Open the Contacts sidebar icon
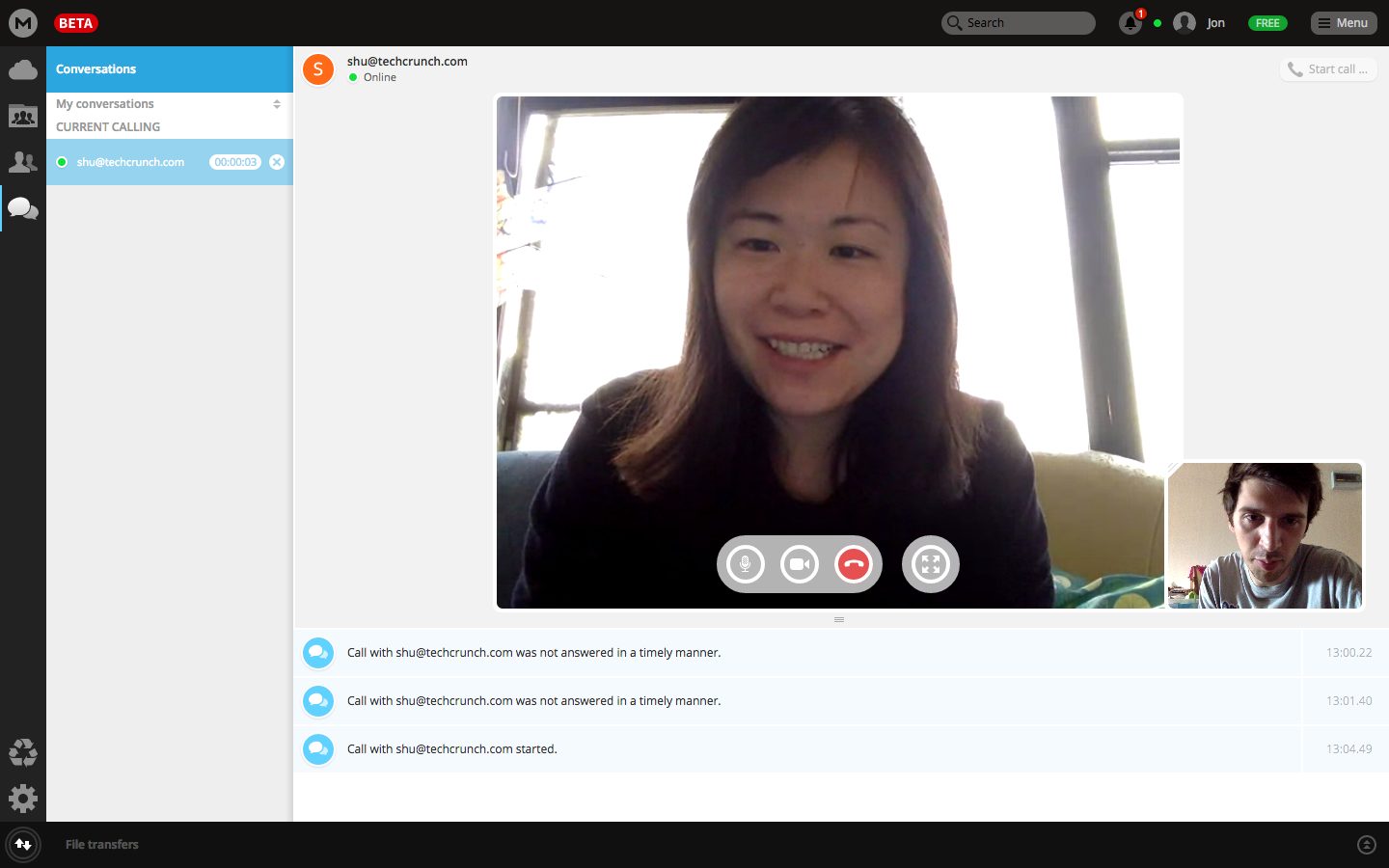1389x868 pixels. click(x=23, y=162)
